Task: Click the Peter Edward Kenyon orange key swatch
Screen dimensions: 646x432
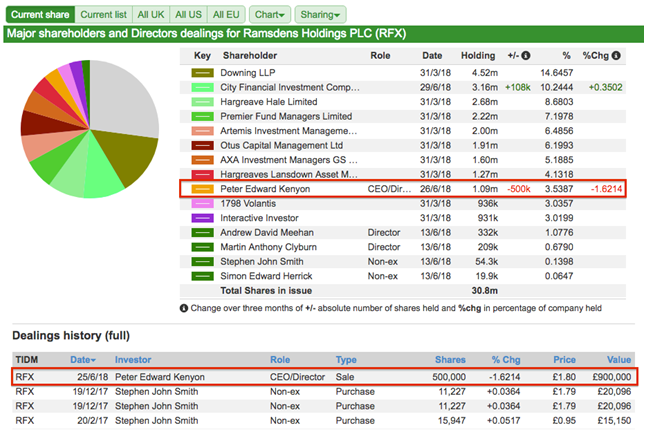Action: coord(202,189)
